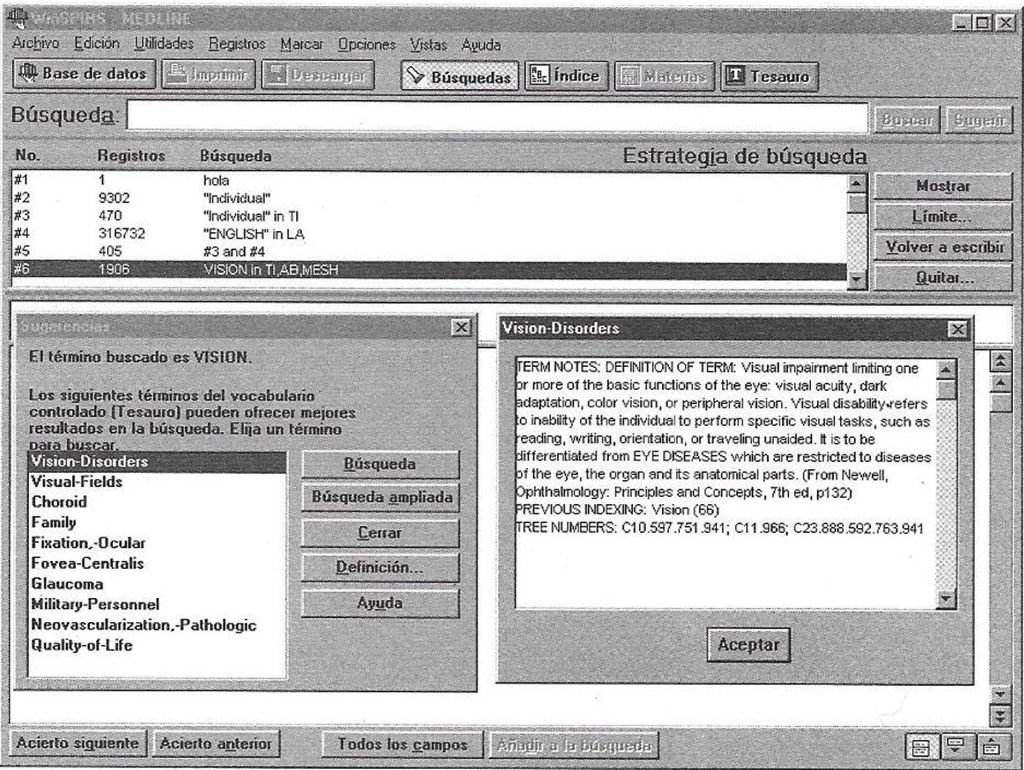The width and height of the screenshot is (1024, 770).
Task: Open the Base de datos toolbar button
Action: point(84,74)
